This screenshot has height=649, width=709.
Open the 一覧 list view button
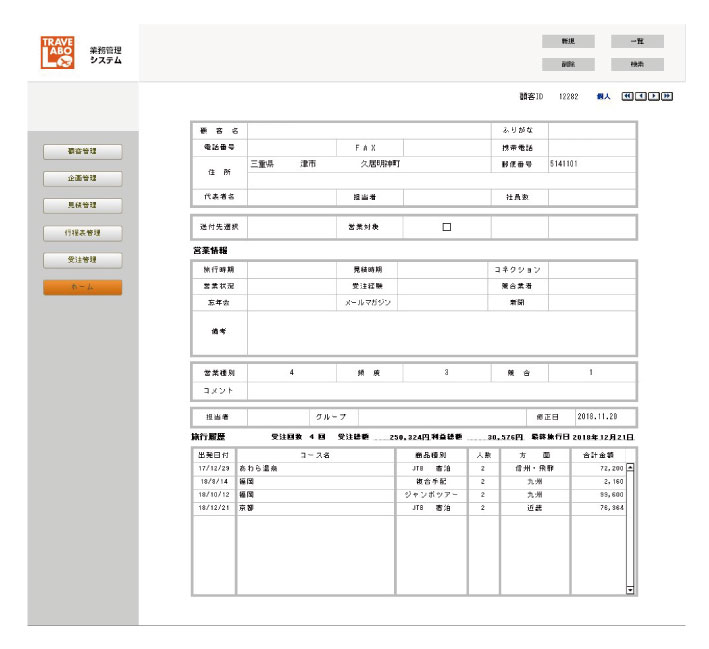pyautogui.click(x=637, y=42)
